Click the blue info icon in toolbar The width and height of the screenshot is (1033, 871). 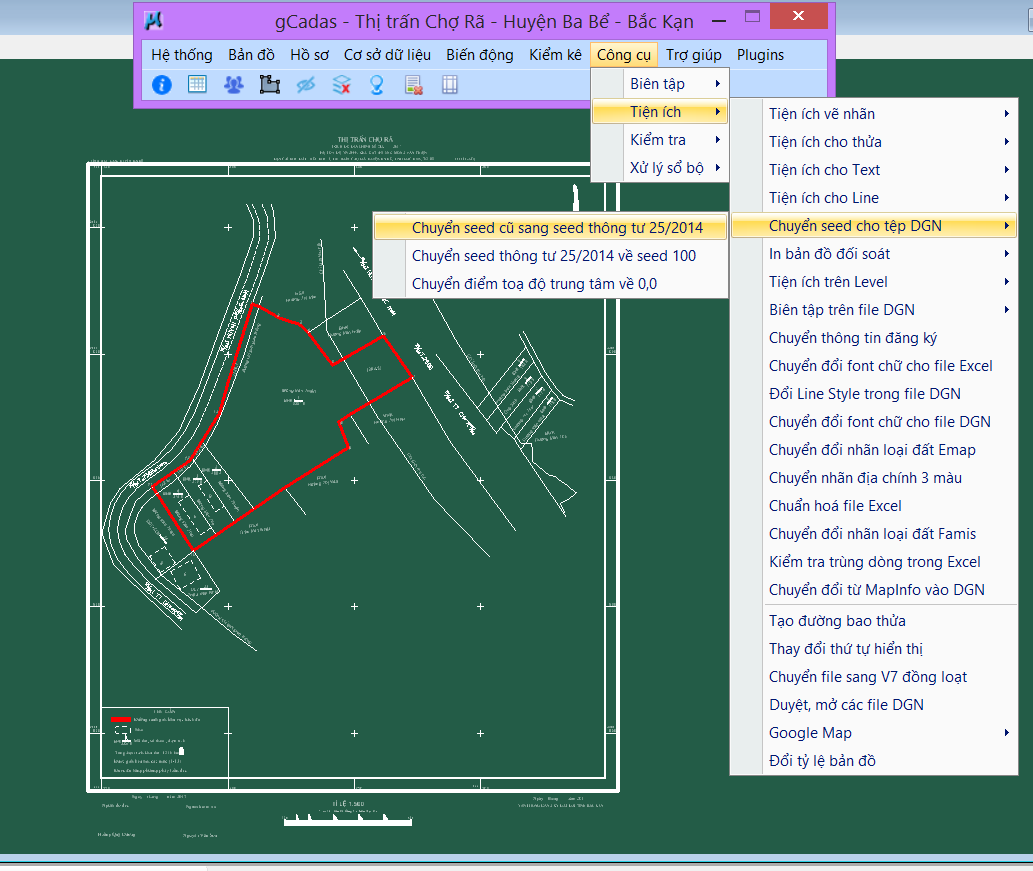click(162, 85)
